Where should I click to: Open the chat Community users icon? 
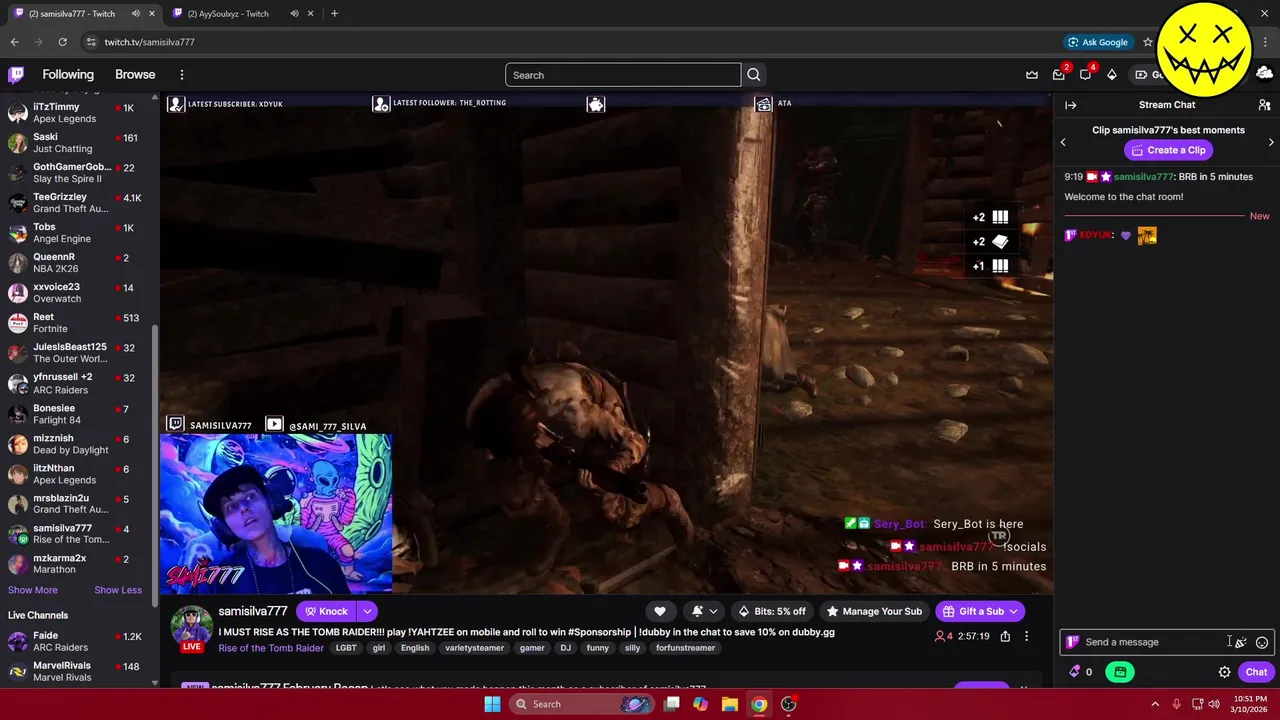click(1264, 105)
